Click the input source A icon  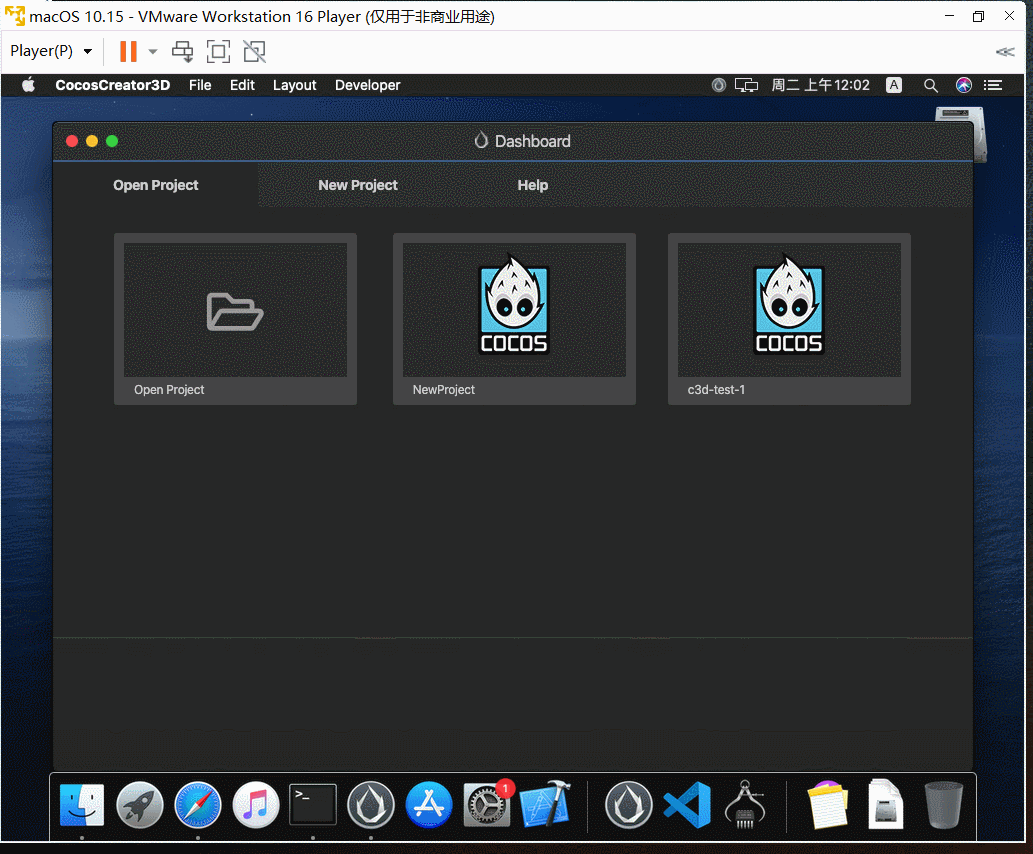click(x=894, y=85)
